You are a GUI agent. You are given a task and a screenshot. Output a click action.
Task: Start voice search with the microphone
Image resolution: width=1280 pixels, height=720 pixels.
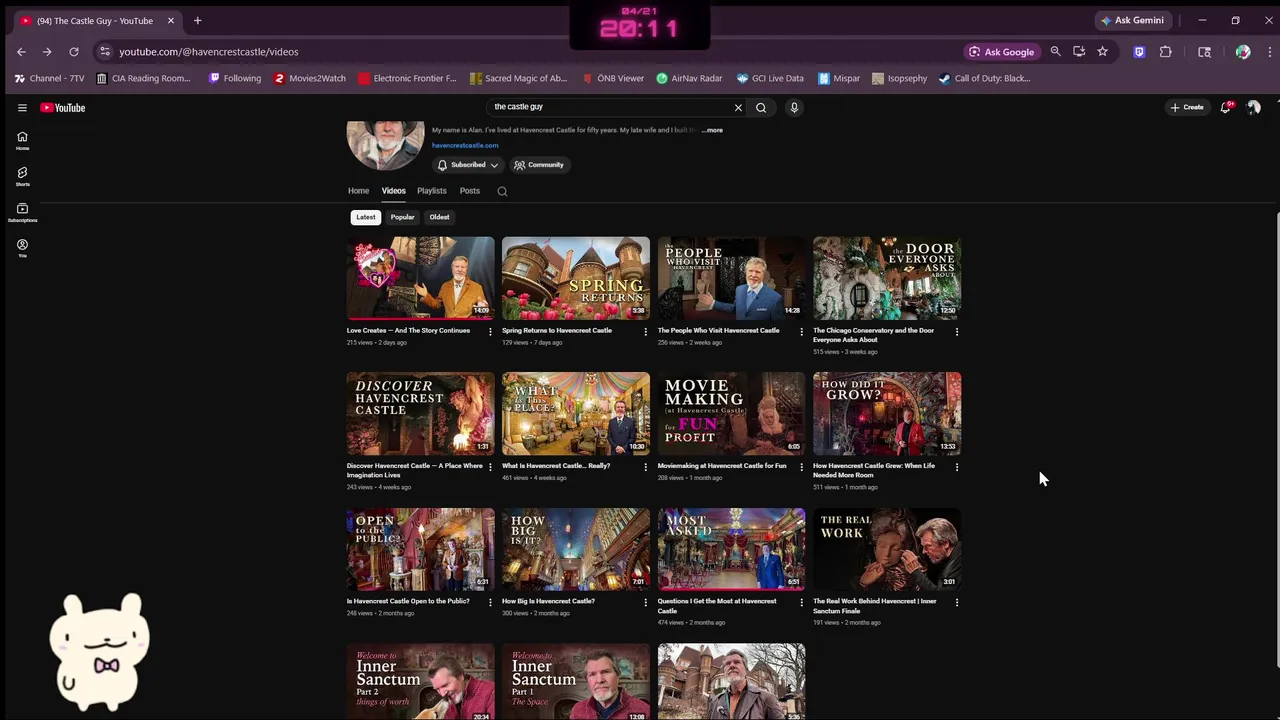click(x=794, y=108)
